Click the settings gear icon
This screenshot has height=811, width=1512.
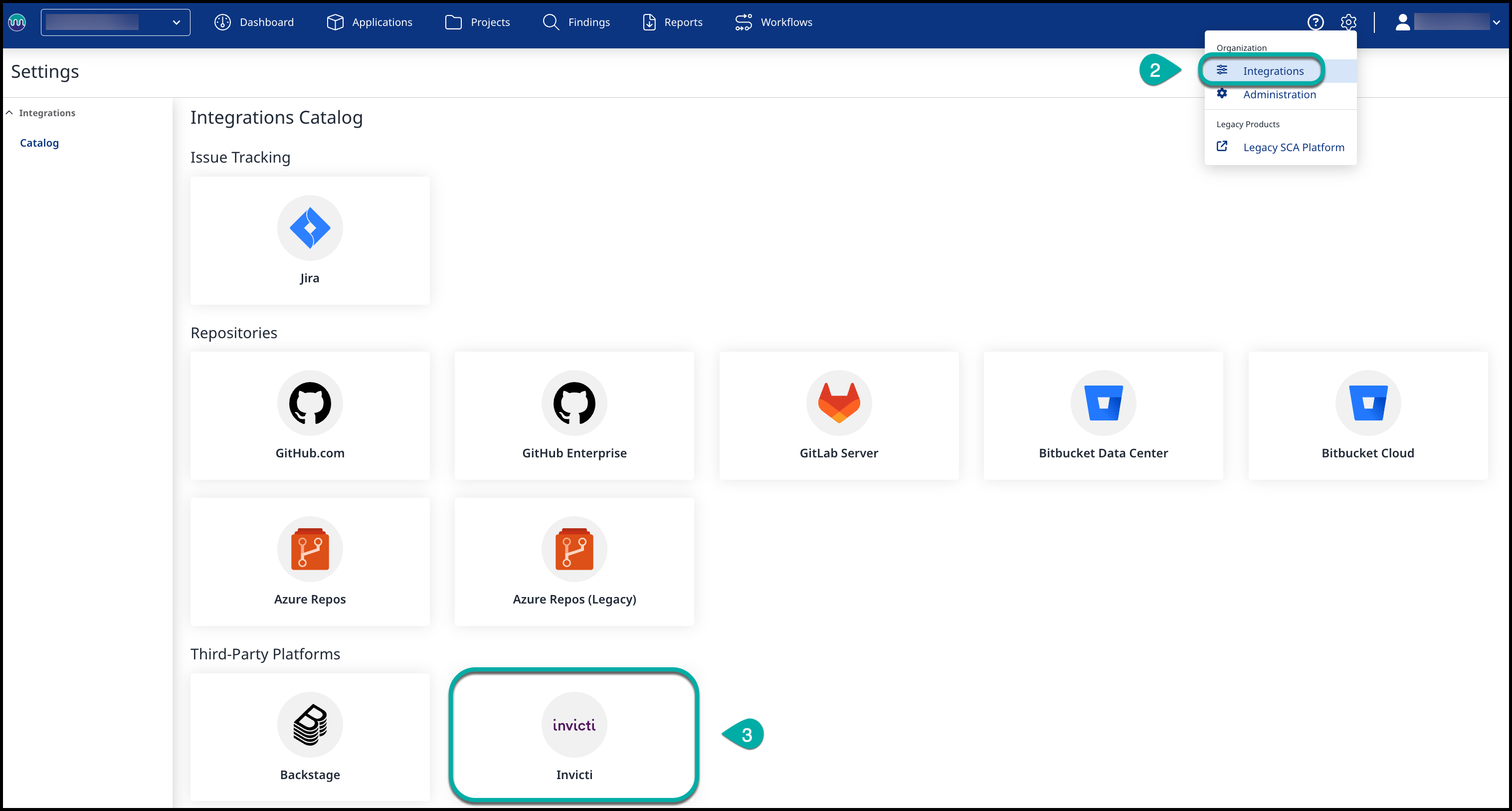pyautogui.click(x=1347, y=22)
